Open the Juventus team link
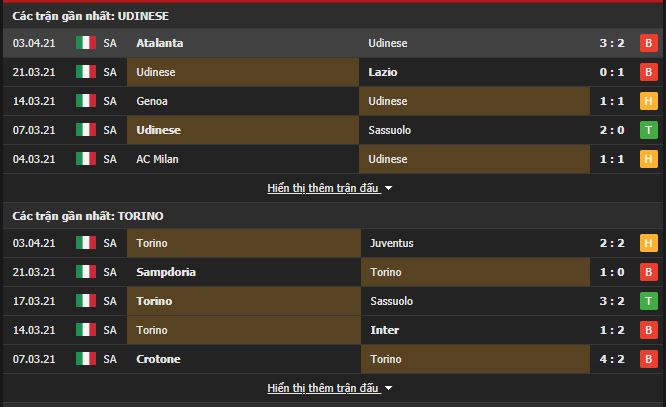 pyautogui.click(x=392, y=243)
